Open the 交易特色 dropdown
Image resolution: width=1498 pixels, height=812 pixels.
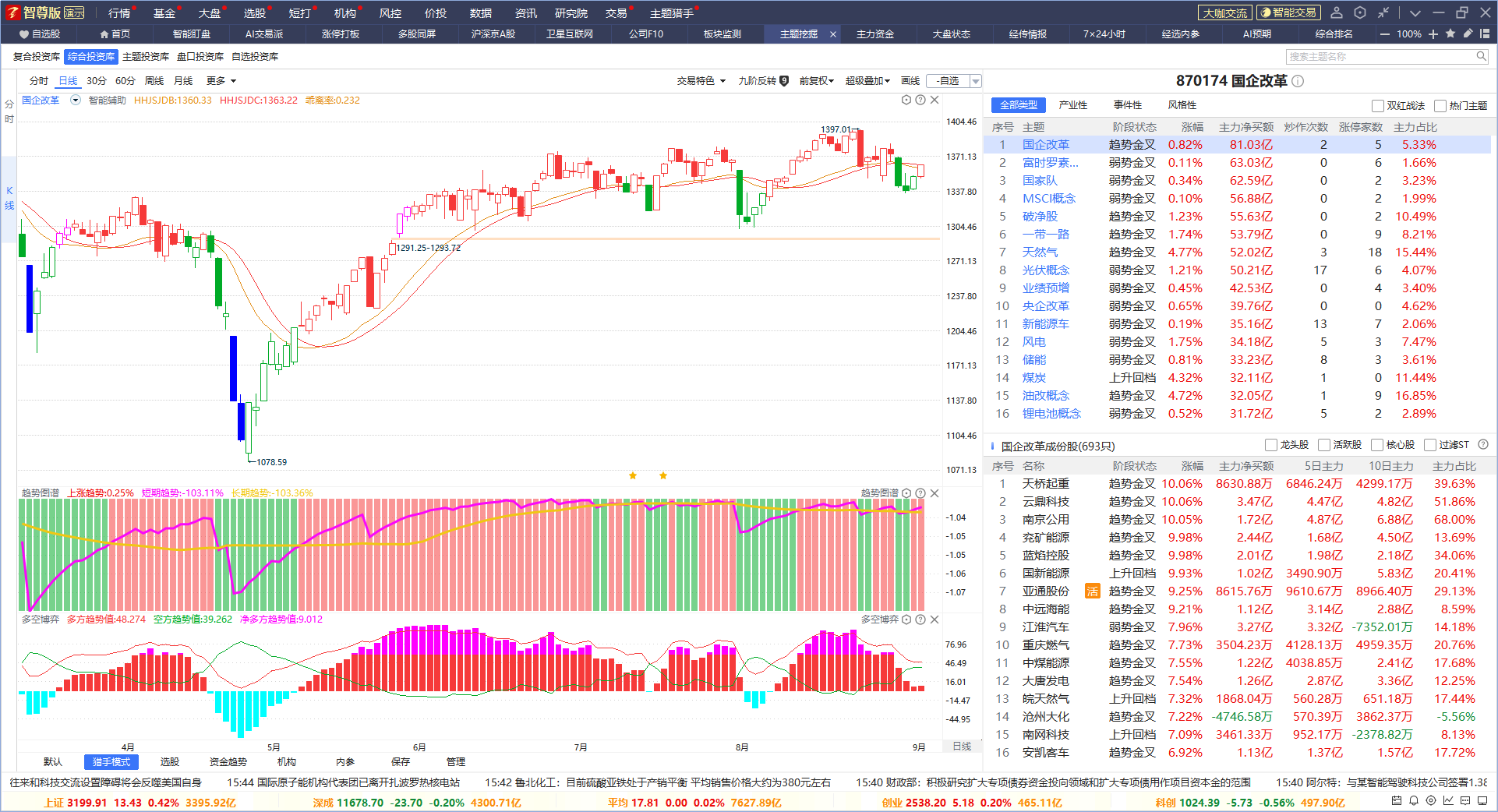[701, 81]
